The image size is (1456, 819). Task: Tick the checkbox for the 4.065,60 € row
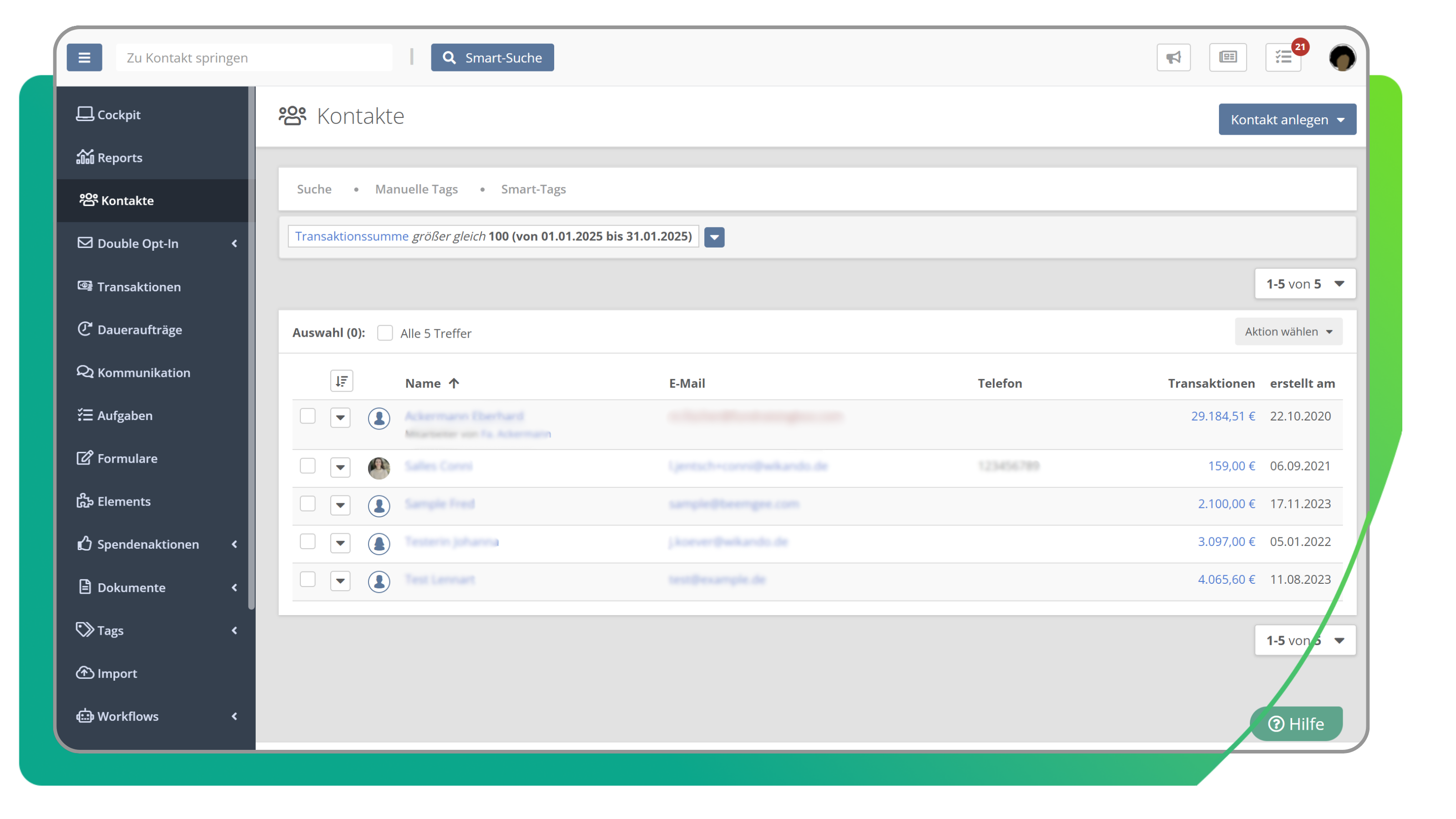(308, 579)
